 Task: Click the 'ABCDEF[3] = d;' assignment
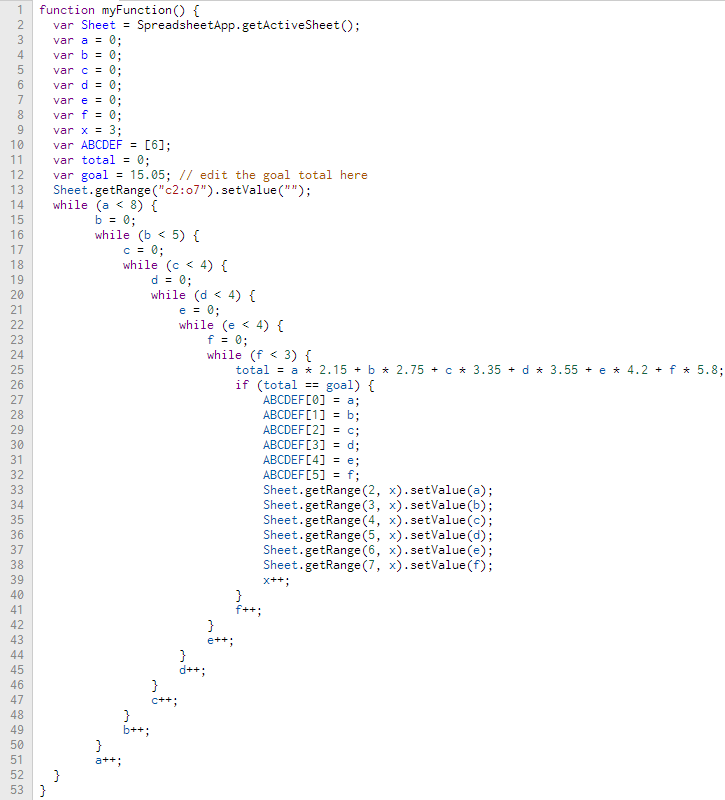pos(311,445)
